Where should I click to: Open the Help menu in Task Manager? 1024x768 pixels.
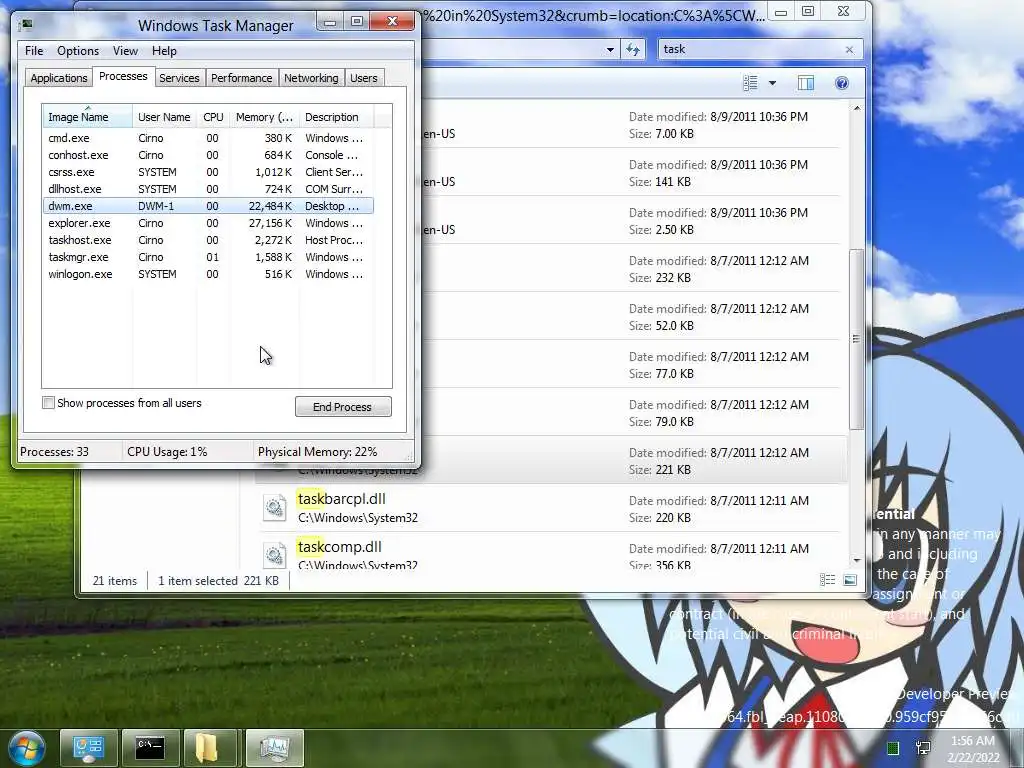(x=165, y=51)
